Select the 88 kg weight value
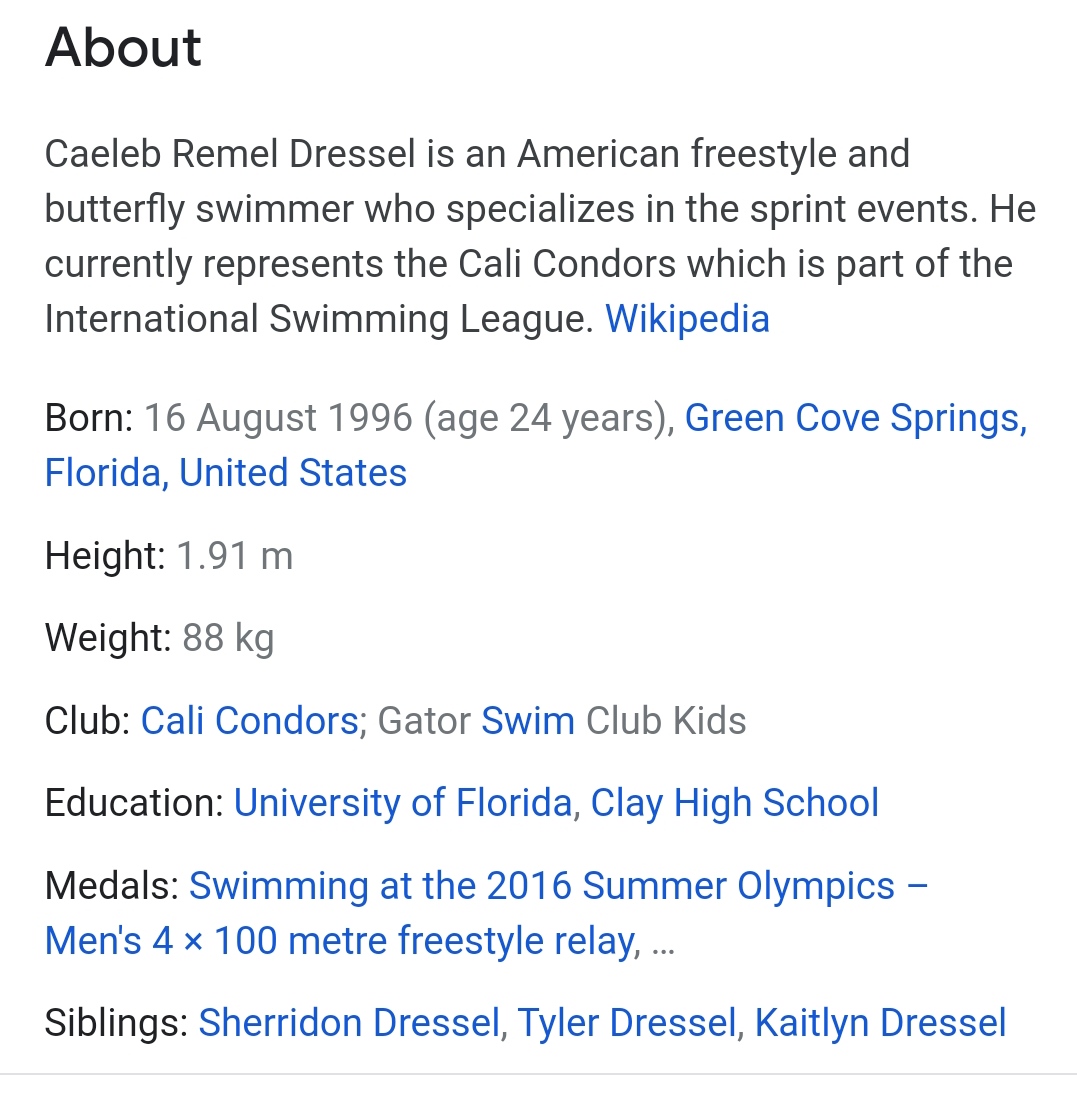Screen dimensions: 1077x1094 click(x=228, y=638)
